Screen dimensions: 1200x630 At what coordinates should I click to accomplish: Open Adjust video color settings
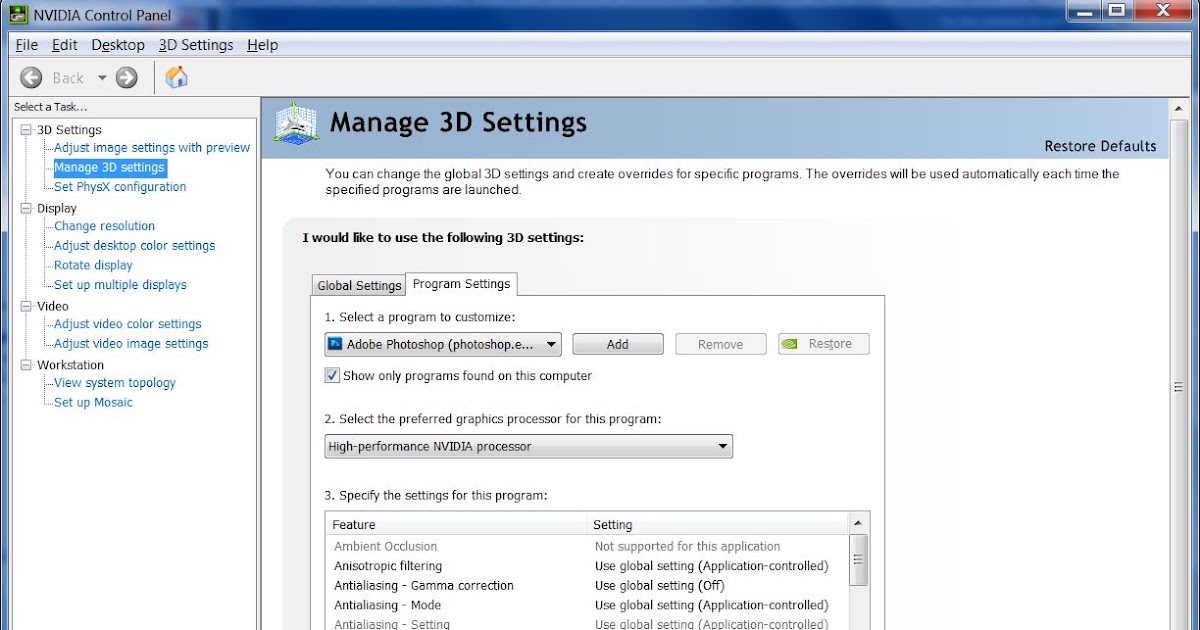pos(127,324)
